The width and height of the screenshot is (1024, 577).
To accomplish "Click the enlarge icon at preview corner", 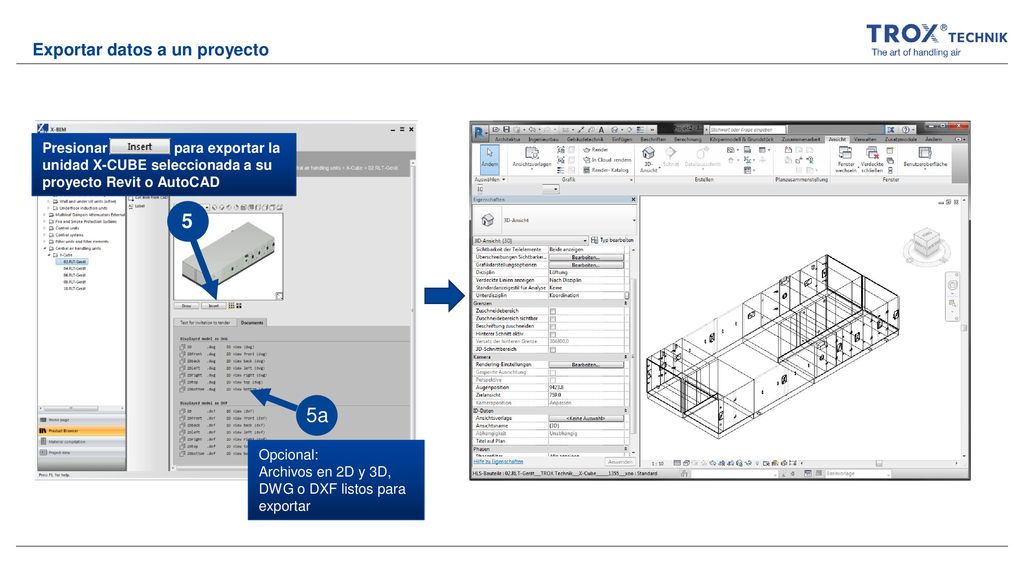I will click(x=279, y=296).
